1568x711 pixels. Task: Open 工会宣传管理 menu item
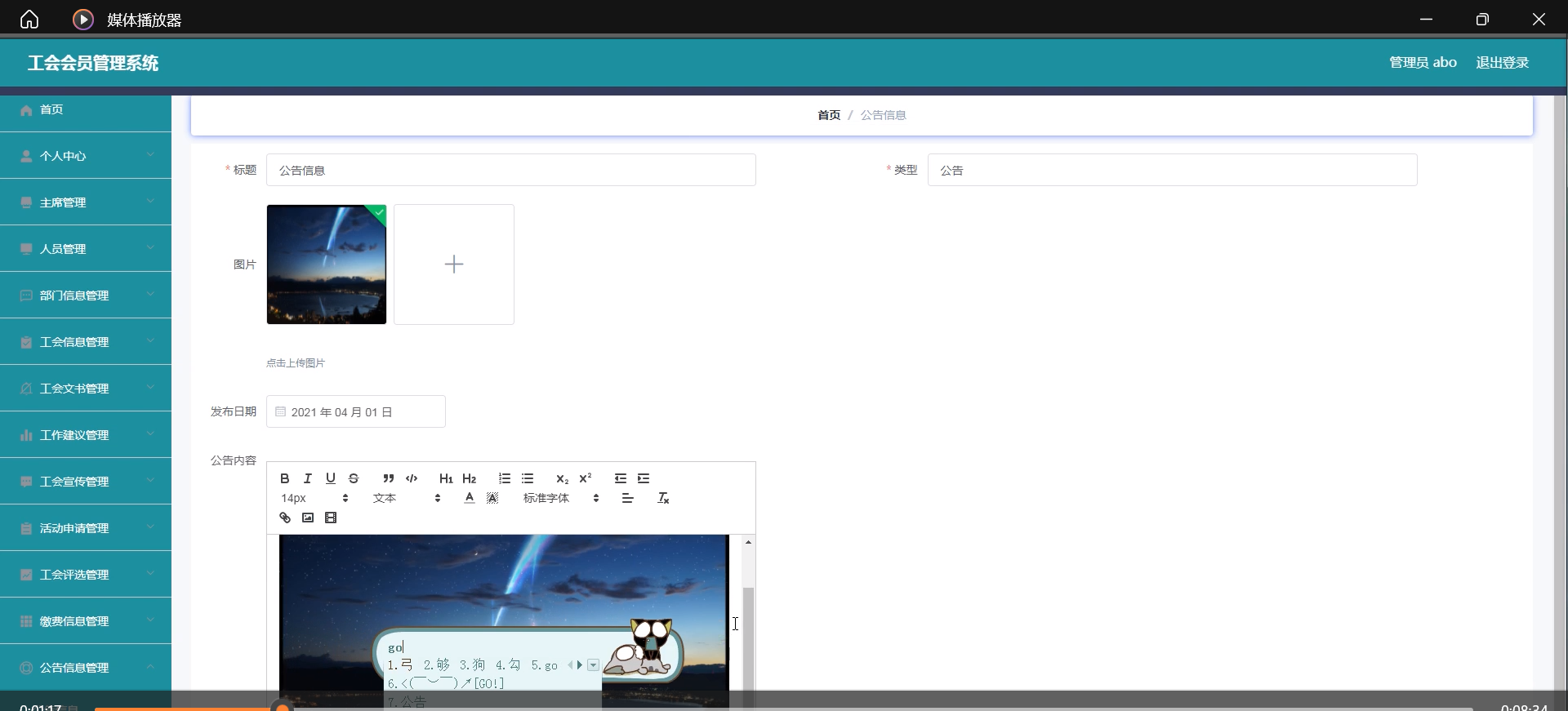point(86,482)
